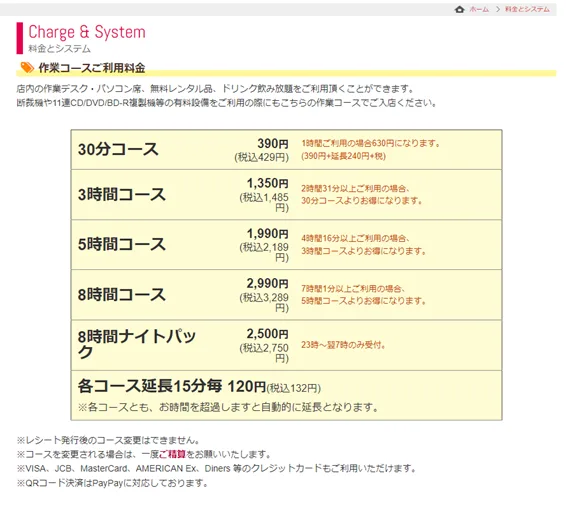Click the 23時～翌7時のみ受付 note
The image size is (567, 513).
point(343,345)
